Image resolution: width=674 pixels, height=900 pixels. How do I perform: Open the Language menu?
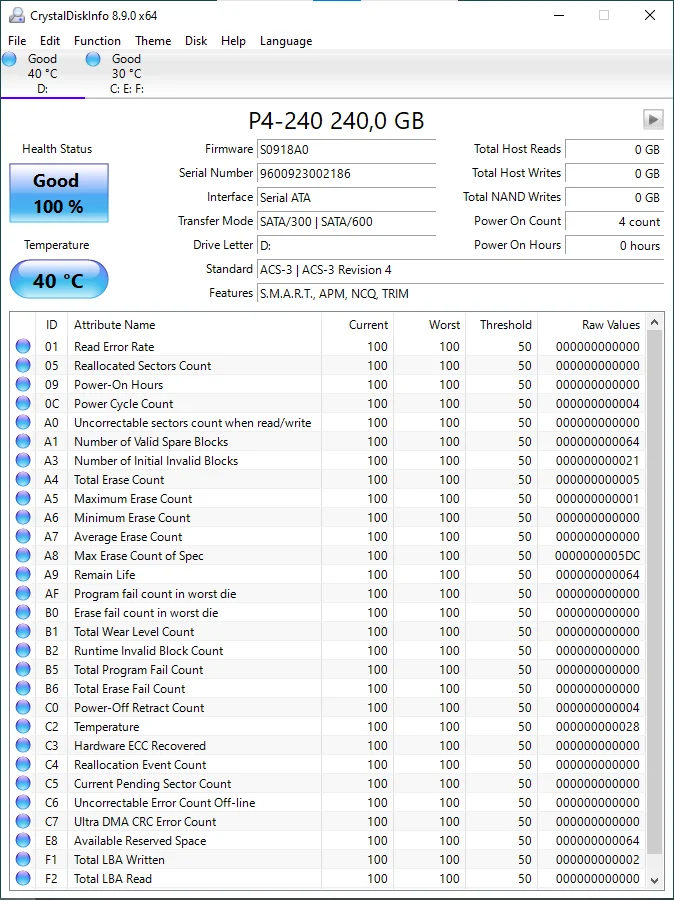(286, 41)
